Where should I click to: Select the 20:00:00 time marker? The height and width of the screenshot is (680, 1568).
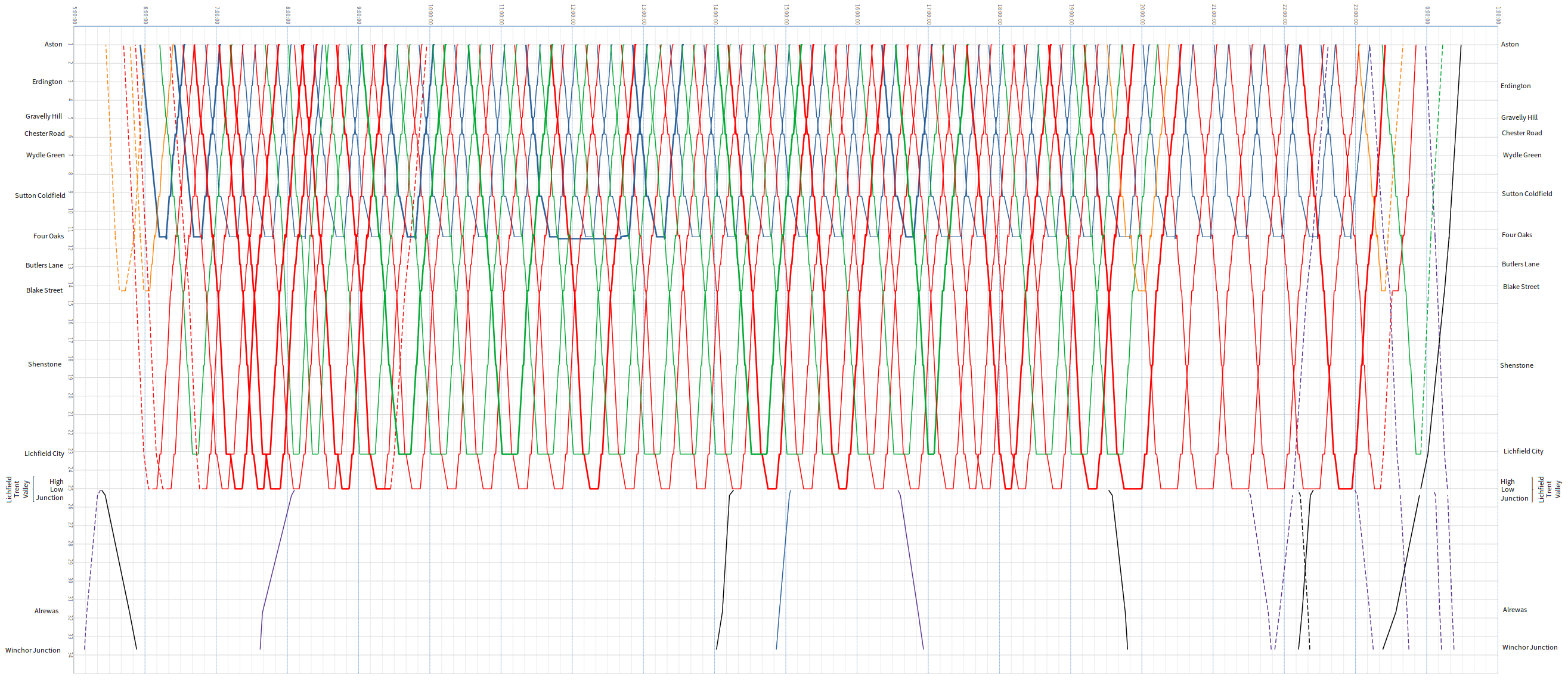(1142, 14)
